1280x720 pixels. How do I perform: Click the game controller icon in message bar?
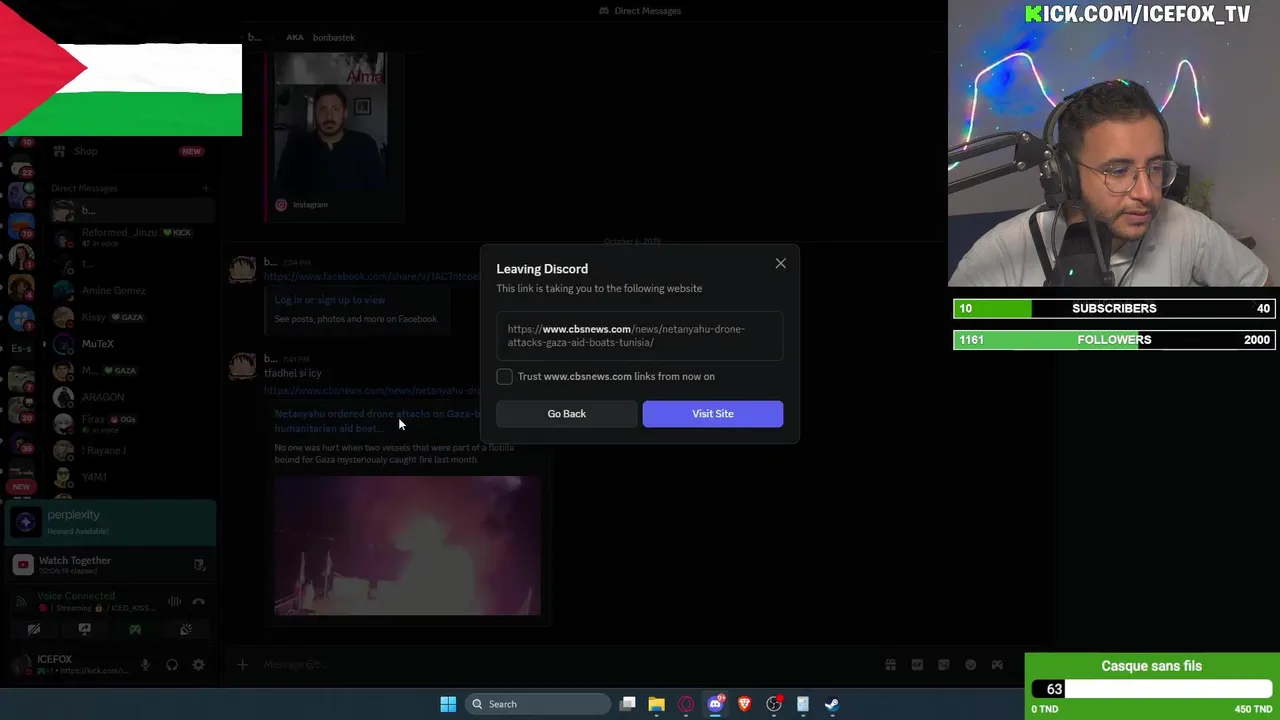coord(997,665)
